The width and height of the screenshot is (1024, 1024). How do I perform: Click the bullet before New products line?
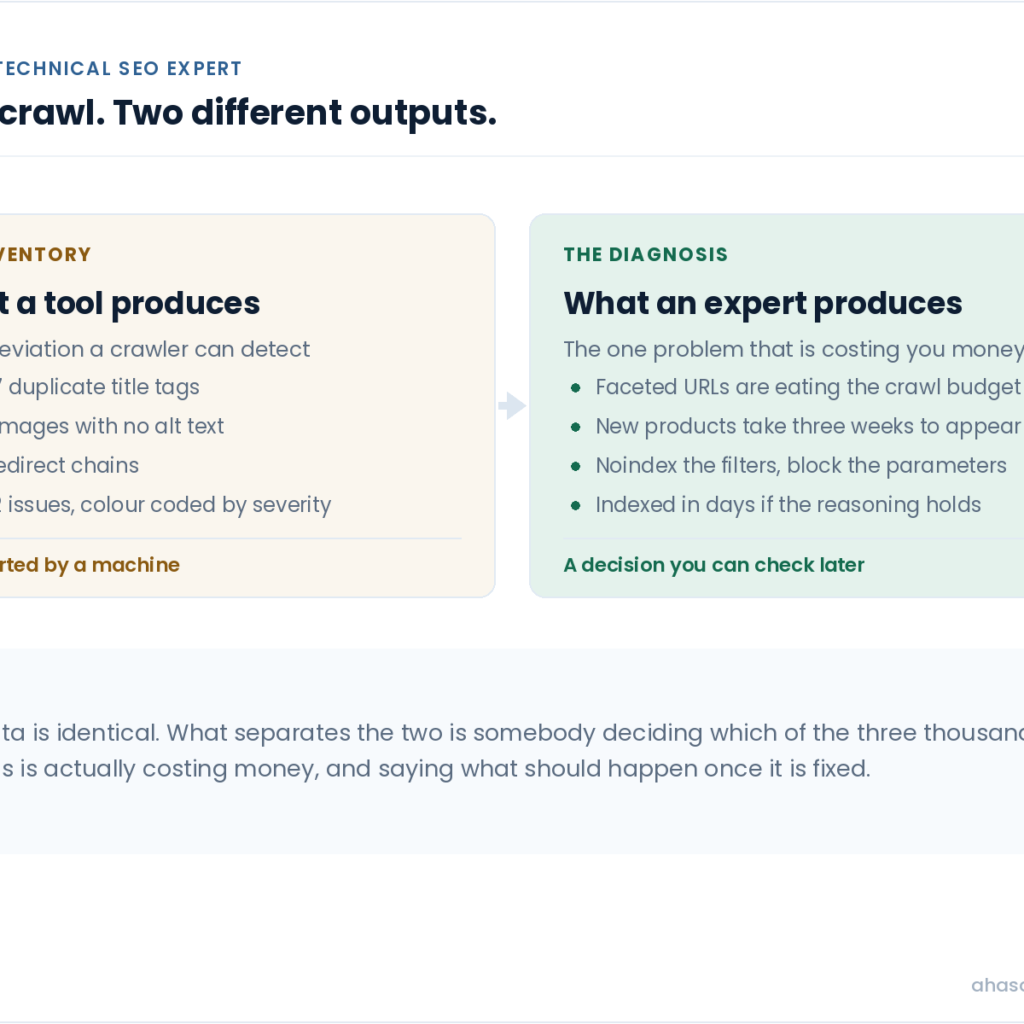click(575, 427)
